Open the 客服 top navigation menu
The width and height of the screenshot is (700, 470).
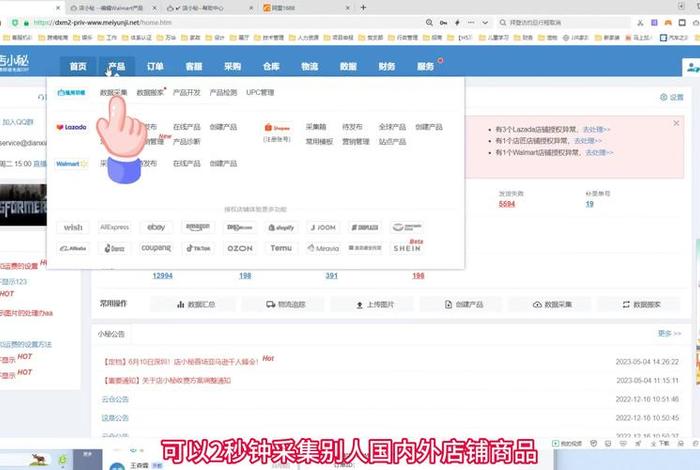coord(194,67)
